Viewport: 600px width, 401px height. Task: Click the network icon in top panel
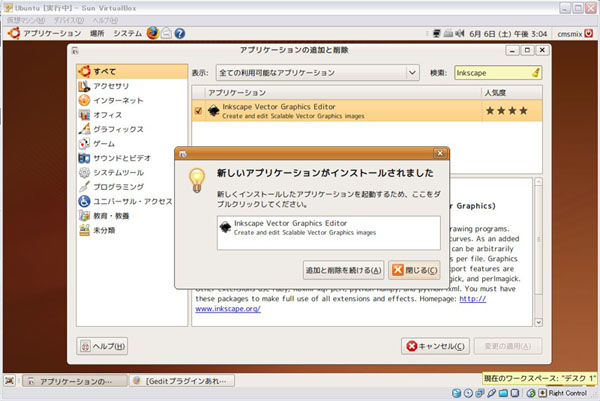tap(437, 34)
